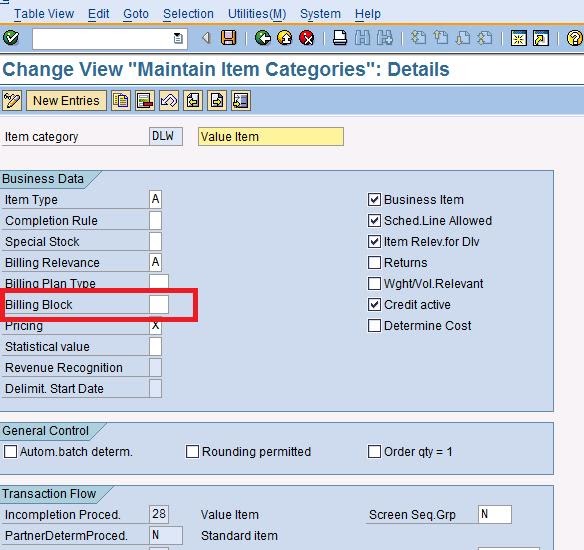Click the Undo change icon

click(169, 101)
